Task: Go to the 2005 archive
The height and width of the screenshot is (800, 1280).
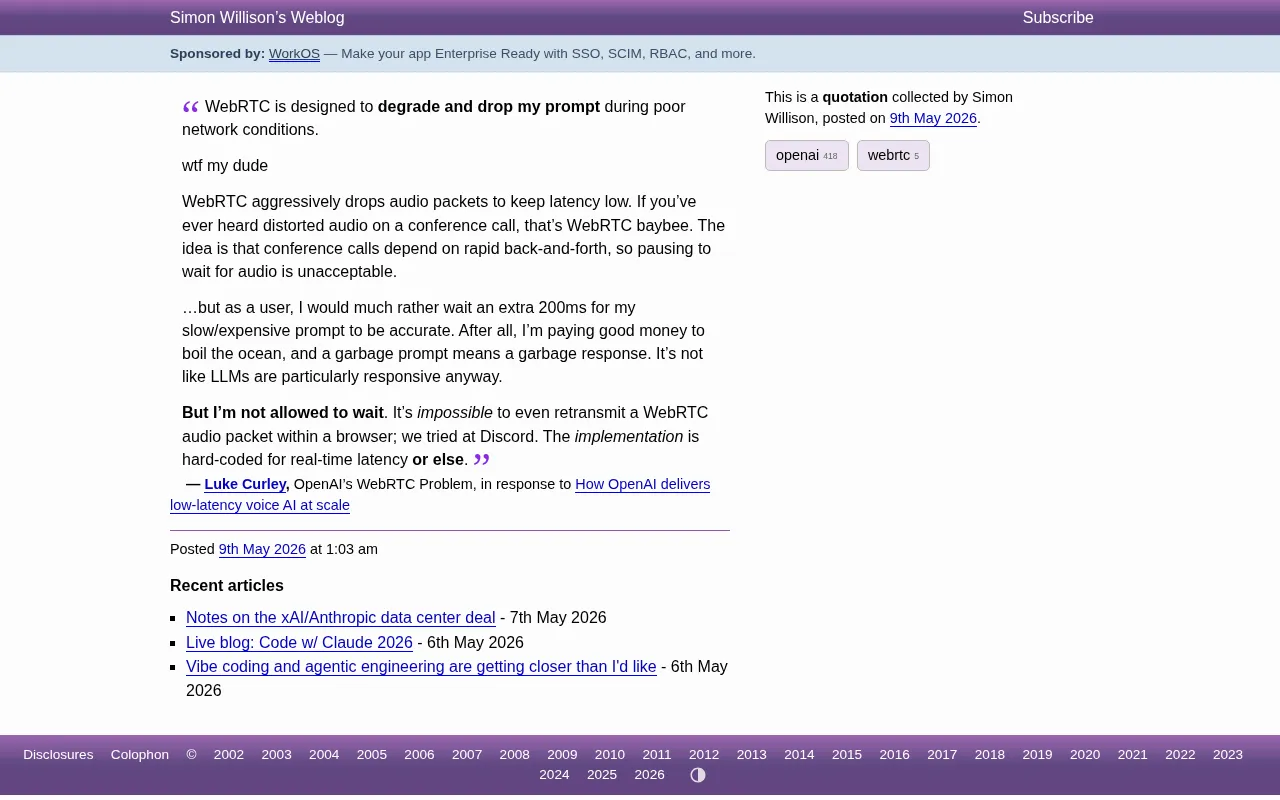Action: (372, 755)
